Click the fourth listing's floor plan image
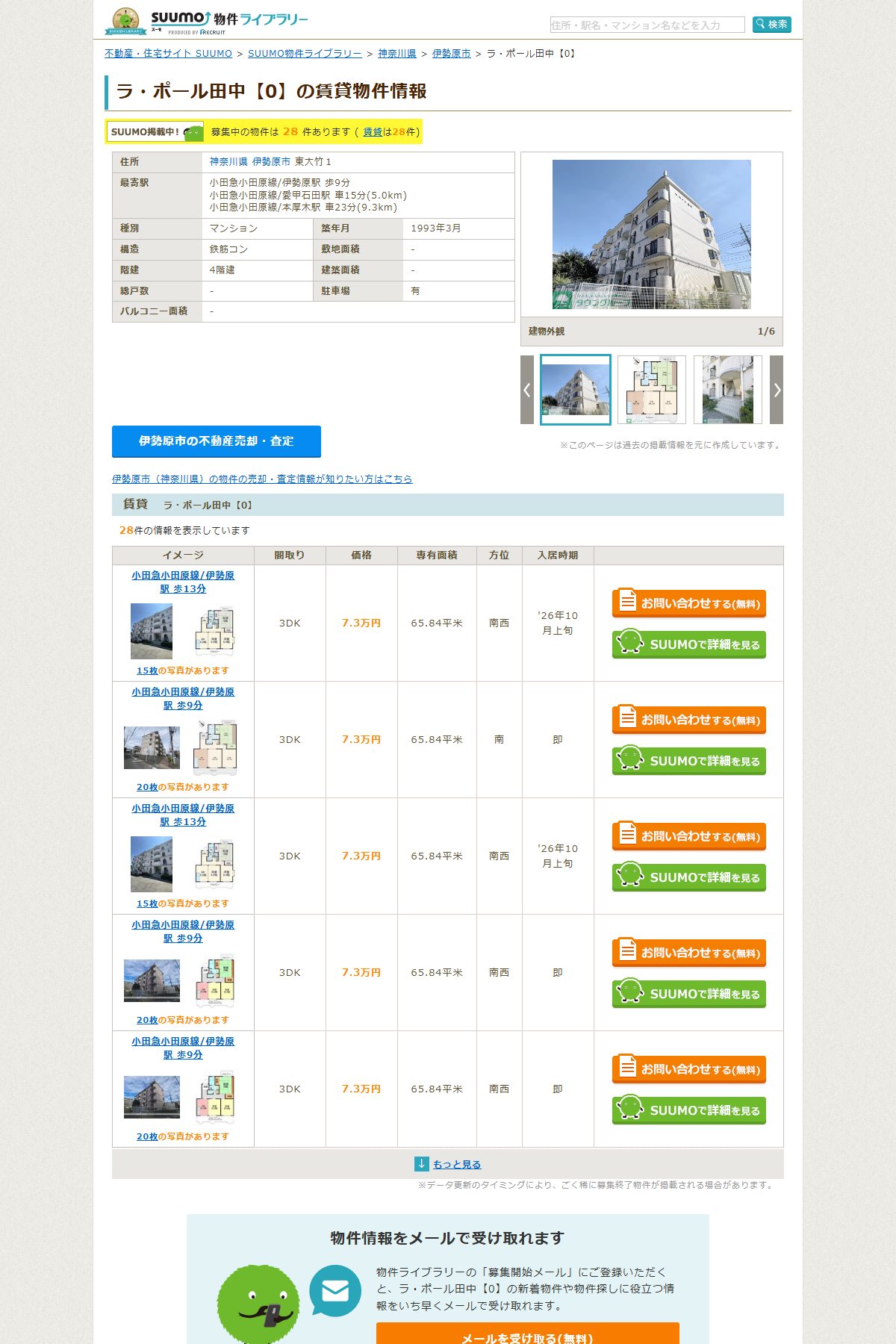 (x=215, y=981)
